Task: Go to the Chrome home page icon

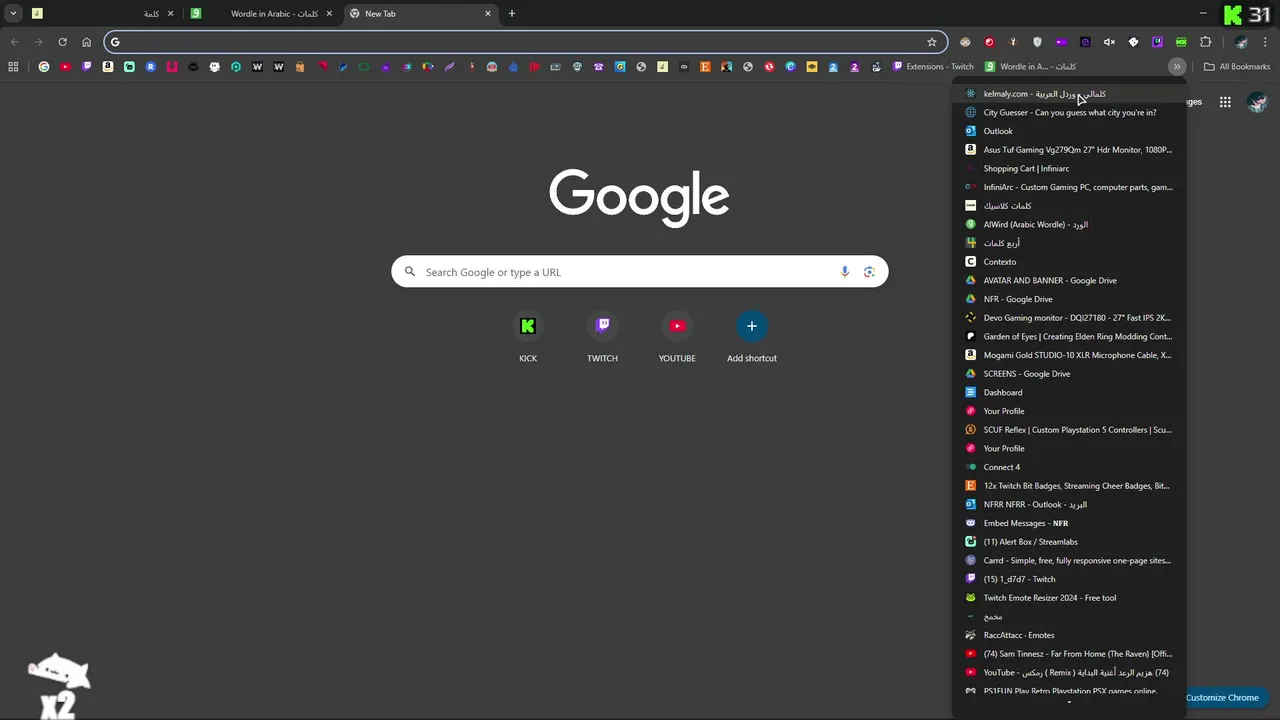Action: [x=86, y=42]
